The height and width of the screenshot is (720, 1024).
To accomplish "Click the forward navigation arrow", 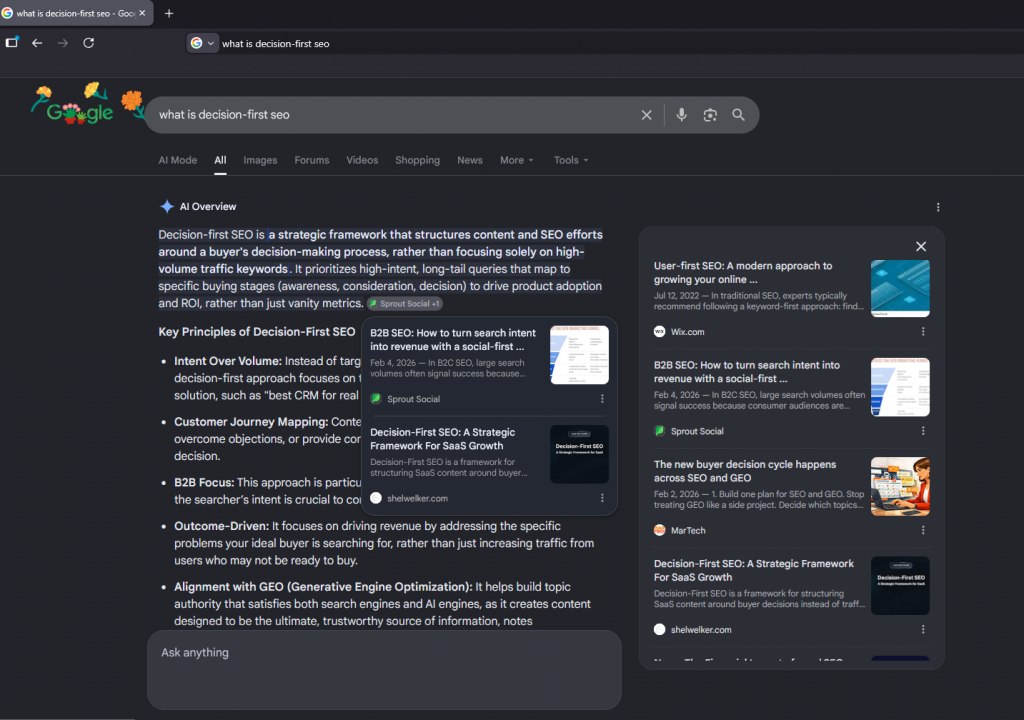I will [63, 43].
